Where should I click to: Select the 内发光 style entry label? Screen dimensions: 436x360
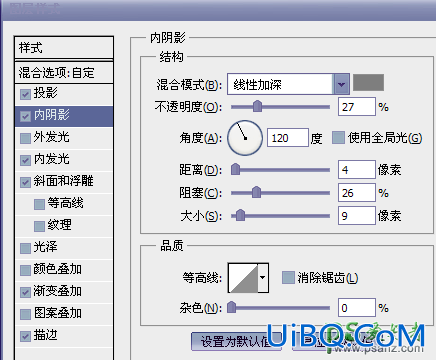52,159
